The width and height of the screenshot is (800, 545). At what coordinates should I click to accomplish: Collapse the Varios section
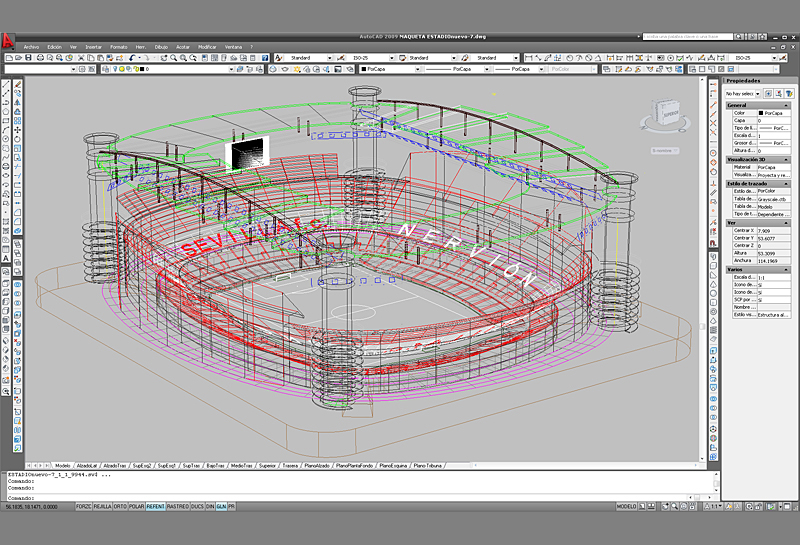(x=786, y=269)
